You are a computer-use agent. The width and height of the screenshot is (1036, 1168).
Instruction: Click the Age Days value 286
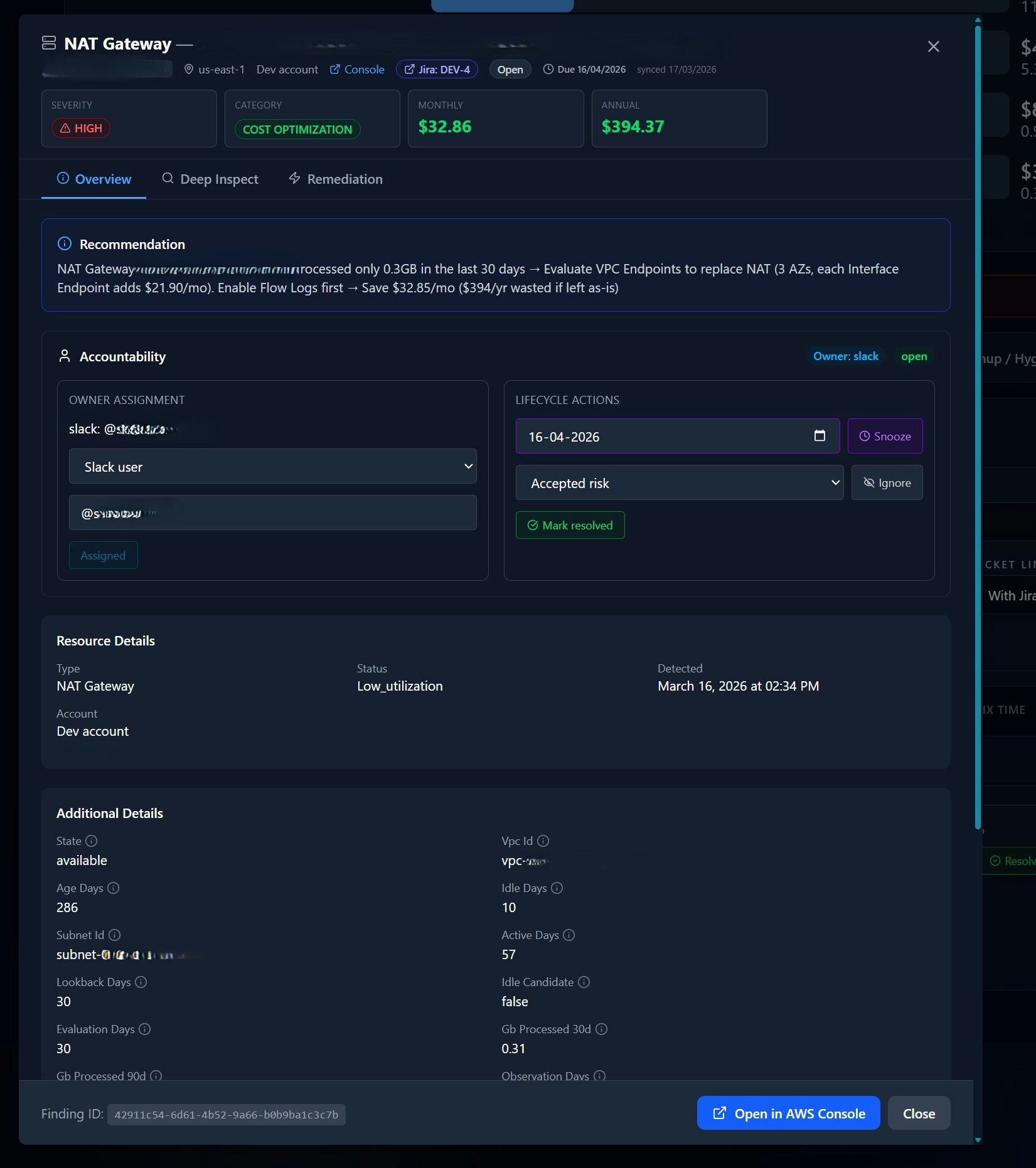(x=67, y=908)
